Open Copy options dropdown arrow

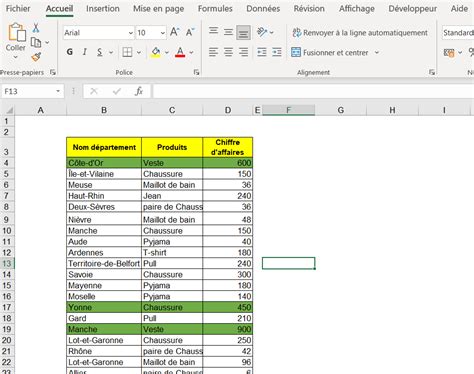click(47, 42)
